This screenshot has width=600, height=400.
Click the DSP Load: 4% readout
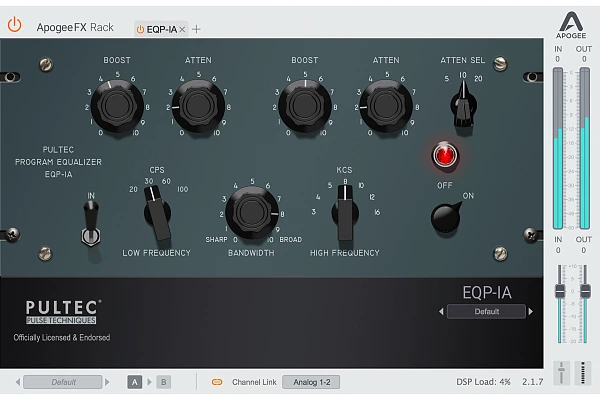click(483, 382)
